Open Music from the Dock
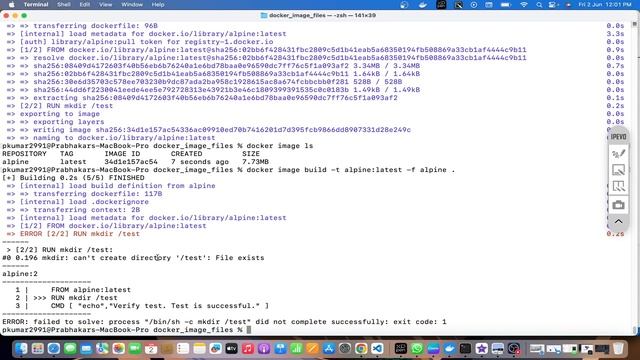 click(x=248, y=349)
